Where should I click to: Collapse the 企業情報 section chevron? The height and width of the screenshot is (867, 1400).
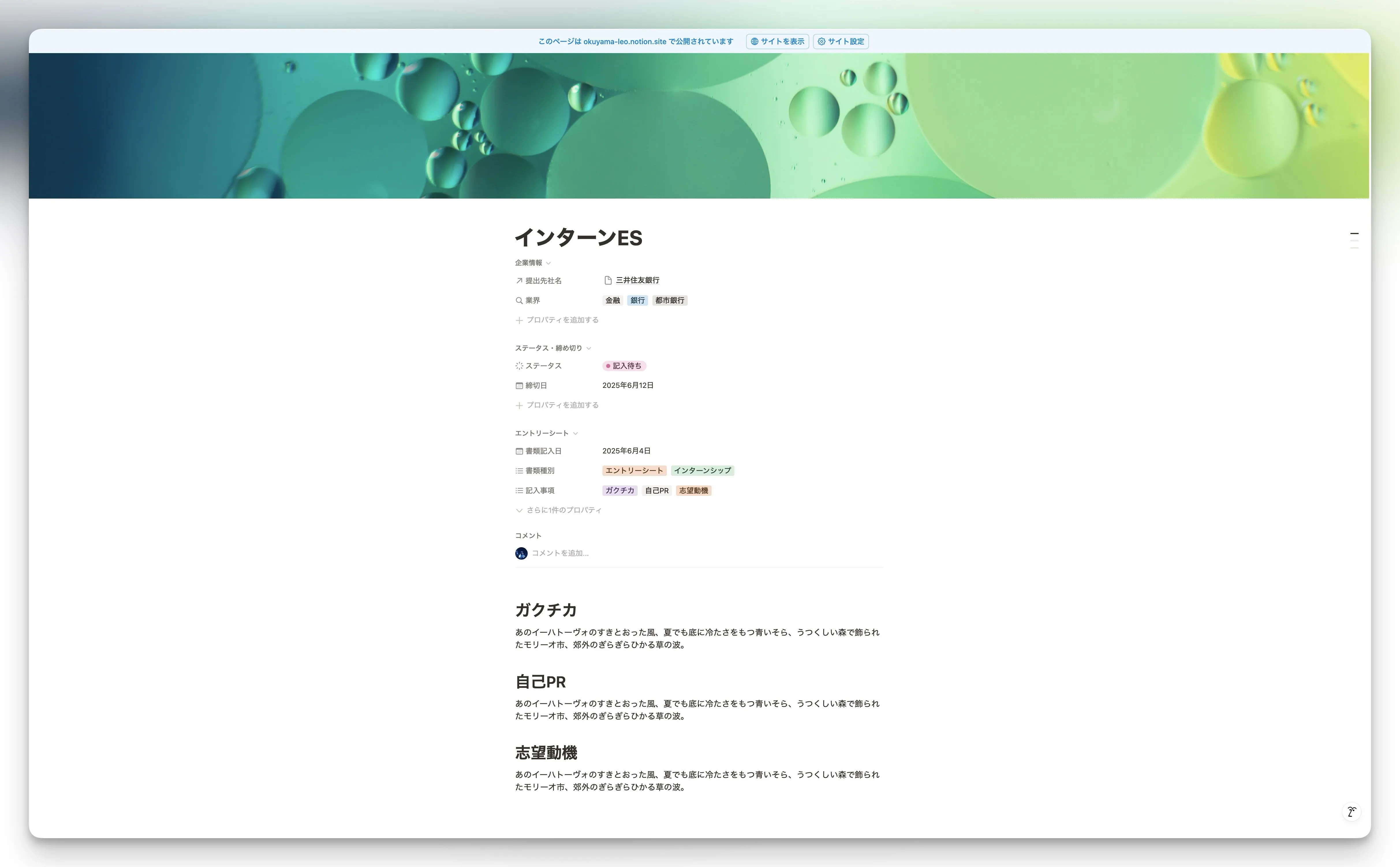click(x=548, y=263)
